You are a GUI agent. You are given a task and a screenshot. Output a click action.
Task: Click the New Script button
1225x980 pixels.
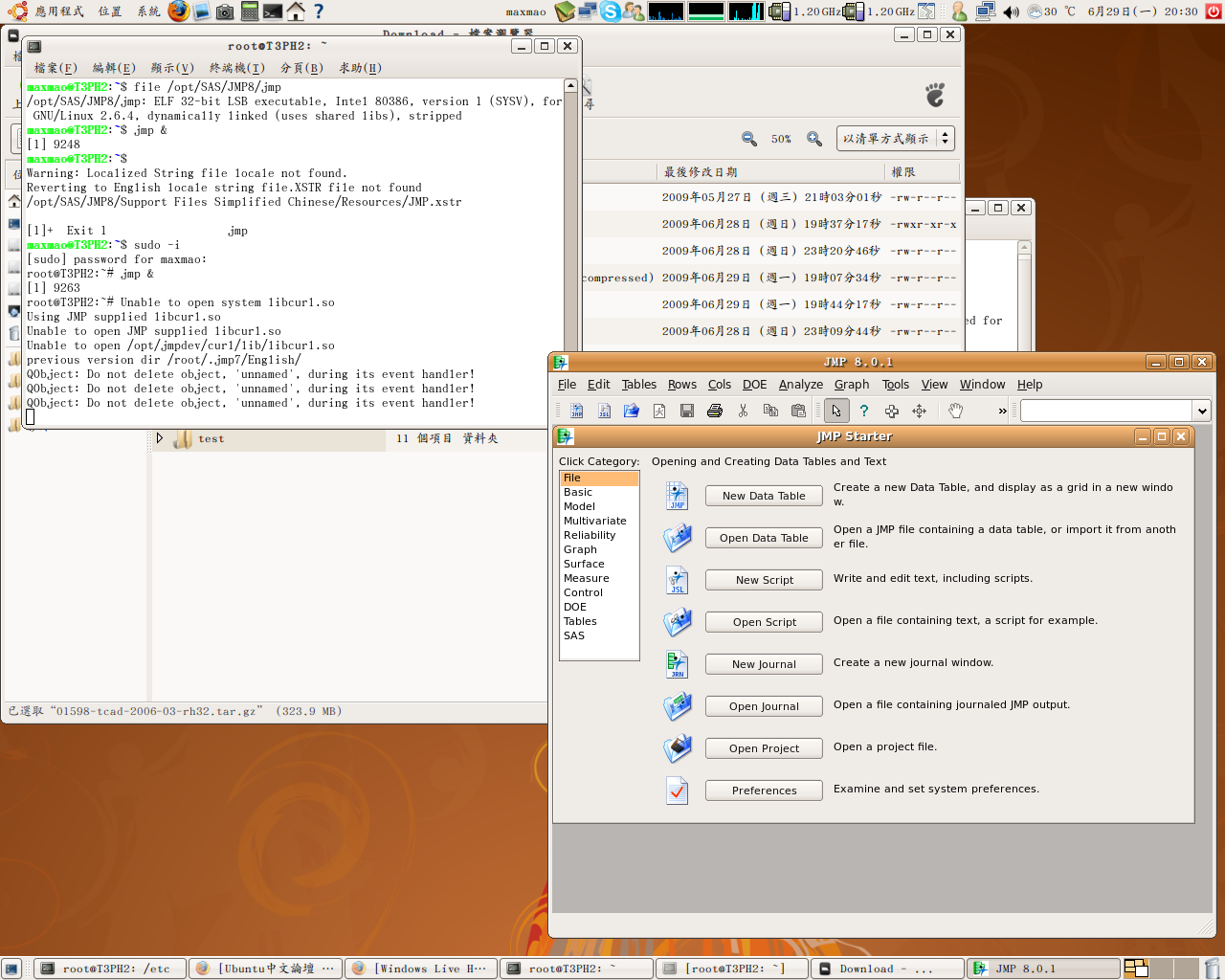tap(764, 580)
